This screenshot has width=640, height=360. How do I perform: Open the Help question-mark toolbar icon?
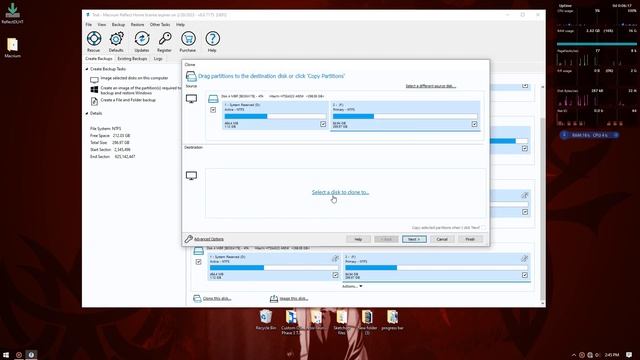coord(212,39)
